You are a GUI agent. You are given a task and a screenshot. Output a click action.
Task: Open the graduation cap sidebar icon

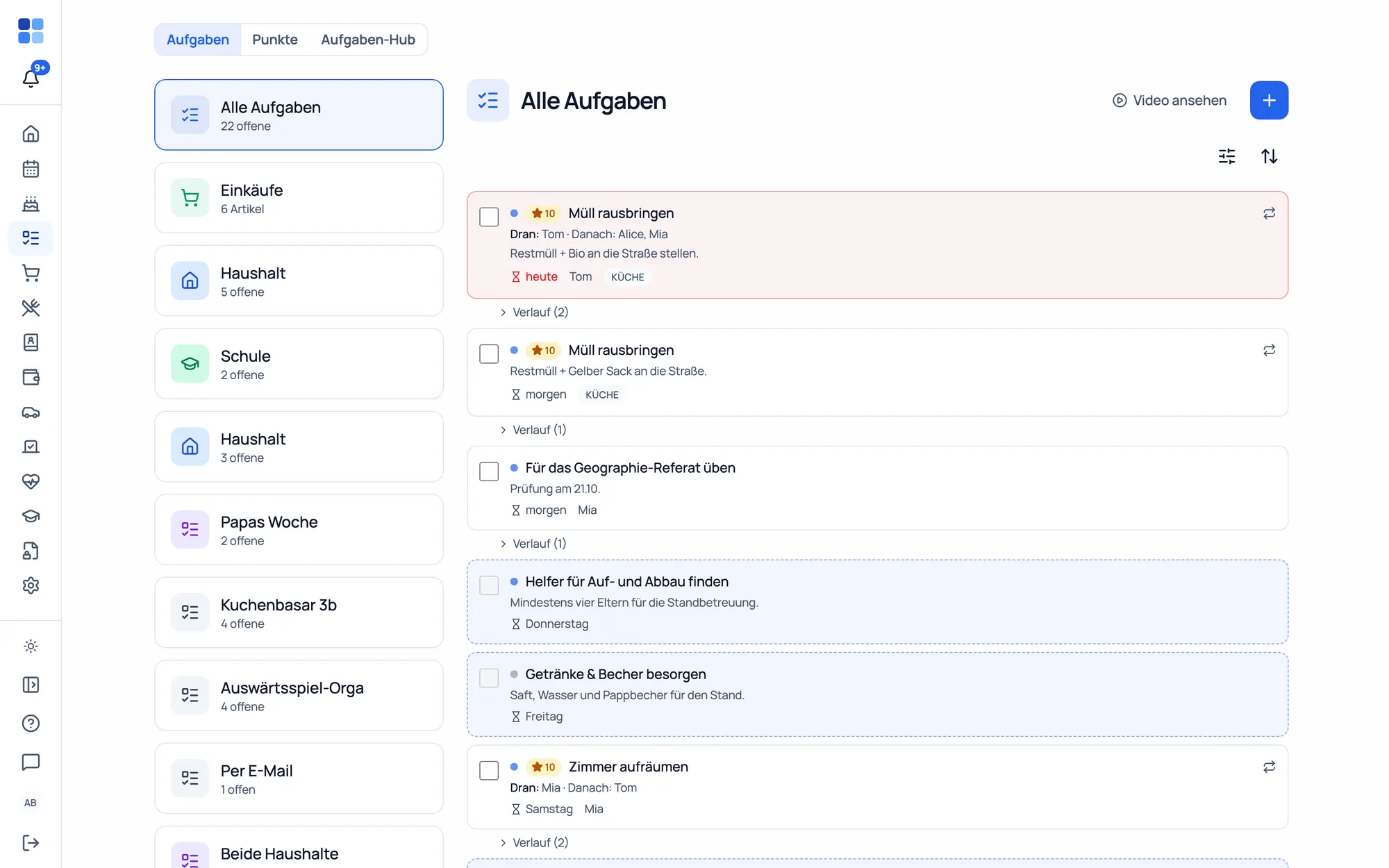point(31,516)
